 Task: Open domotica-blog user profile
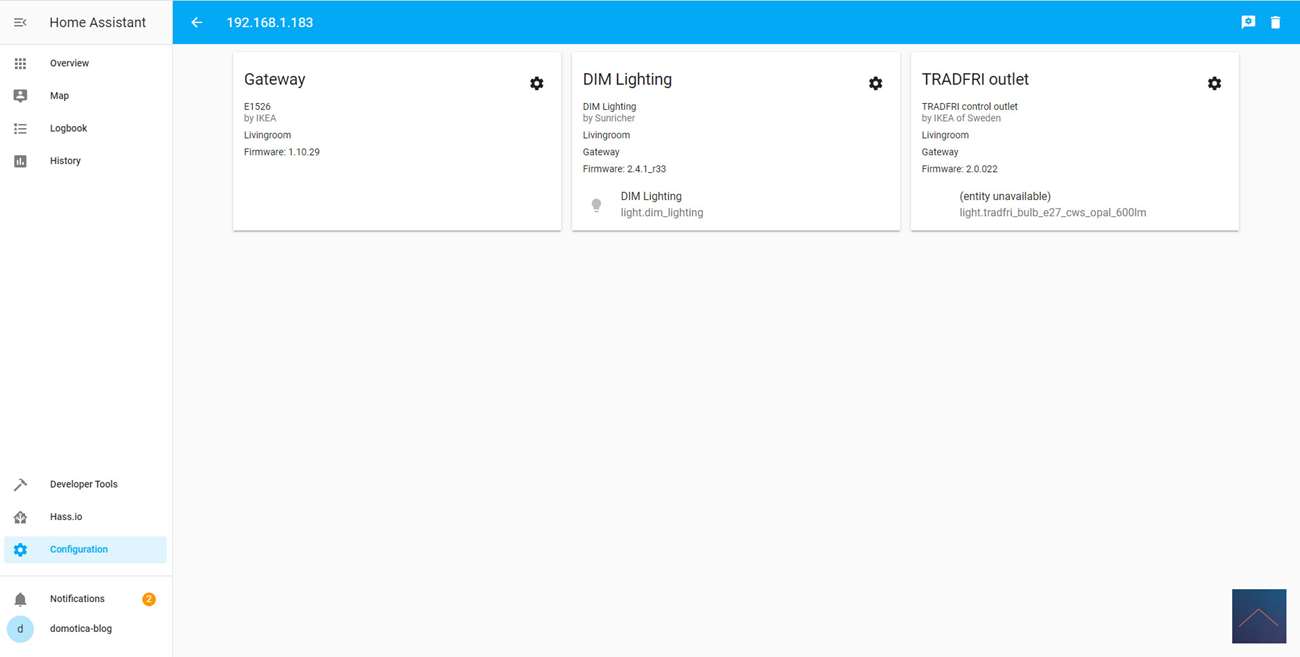(x=80, y=629)
